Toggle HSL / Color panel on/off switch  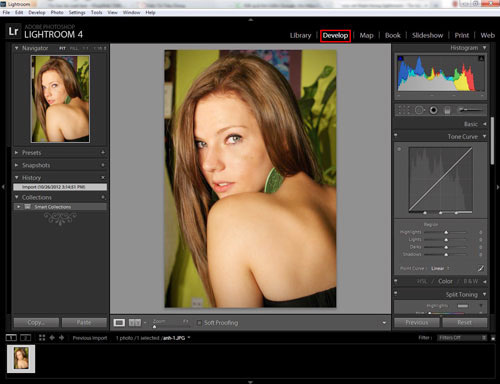point(396,281)
